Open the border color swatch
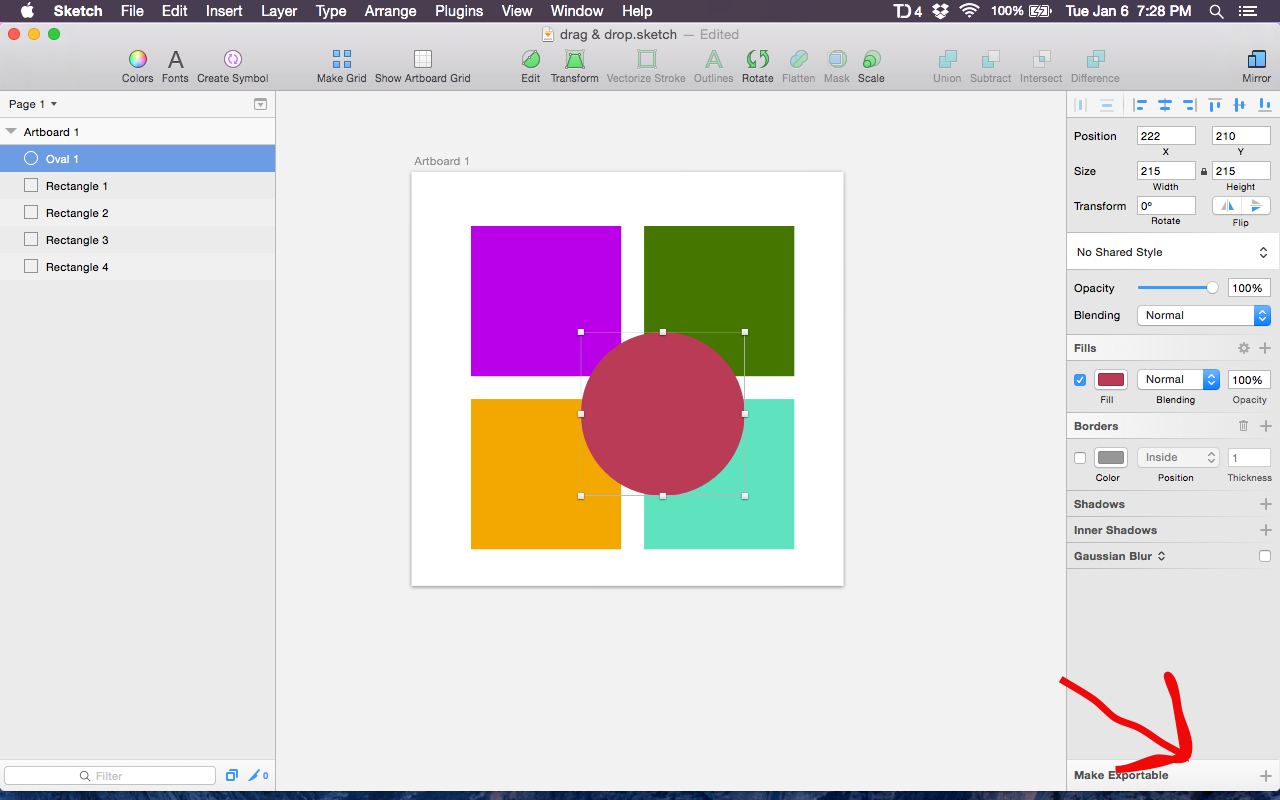This screenshot has width=1280, height=800. pos(1111,458)
